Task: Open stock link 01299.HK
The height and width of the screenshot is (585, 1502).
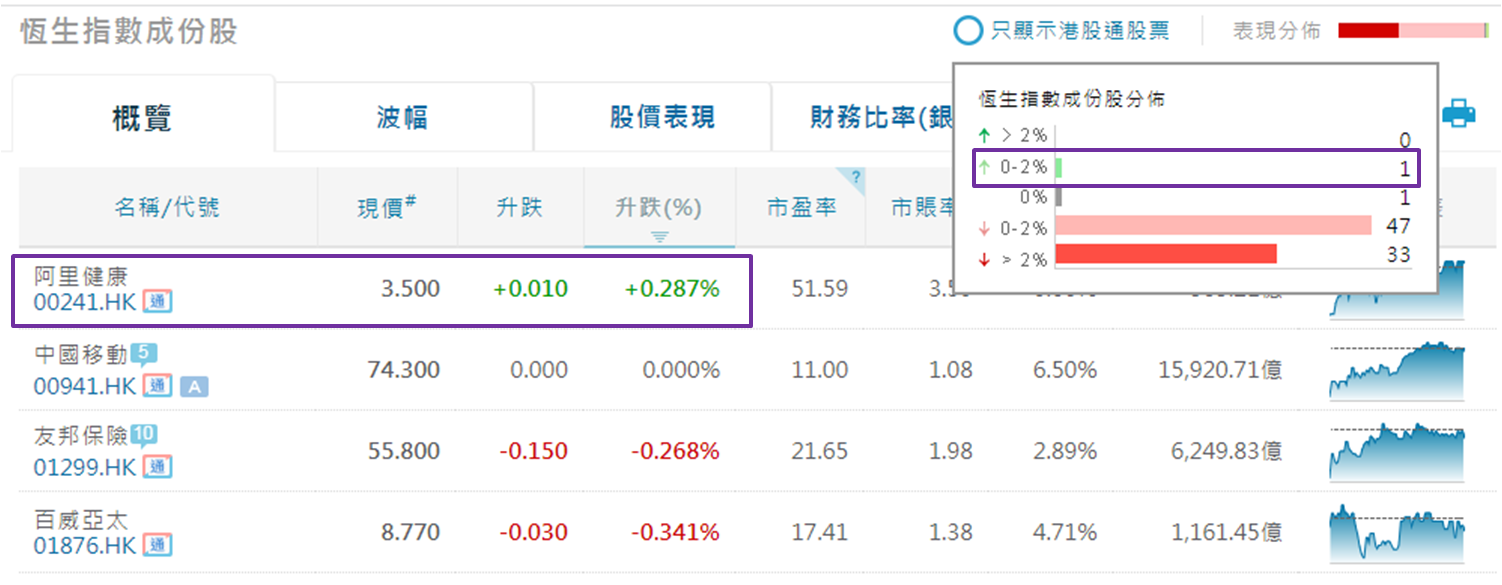Action: coord(84,467)
